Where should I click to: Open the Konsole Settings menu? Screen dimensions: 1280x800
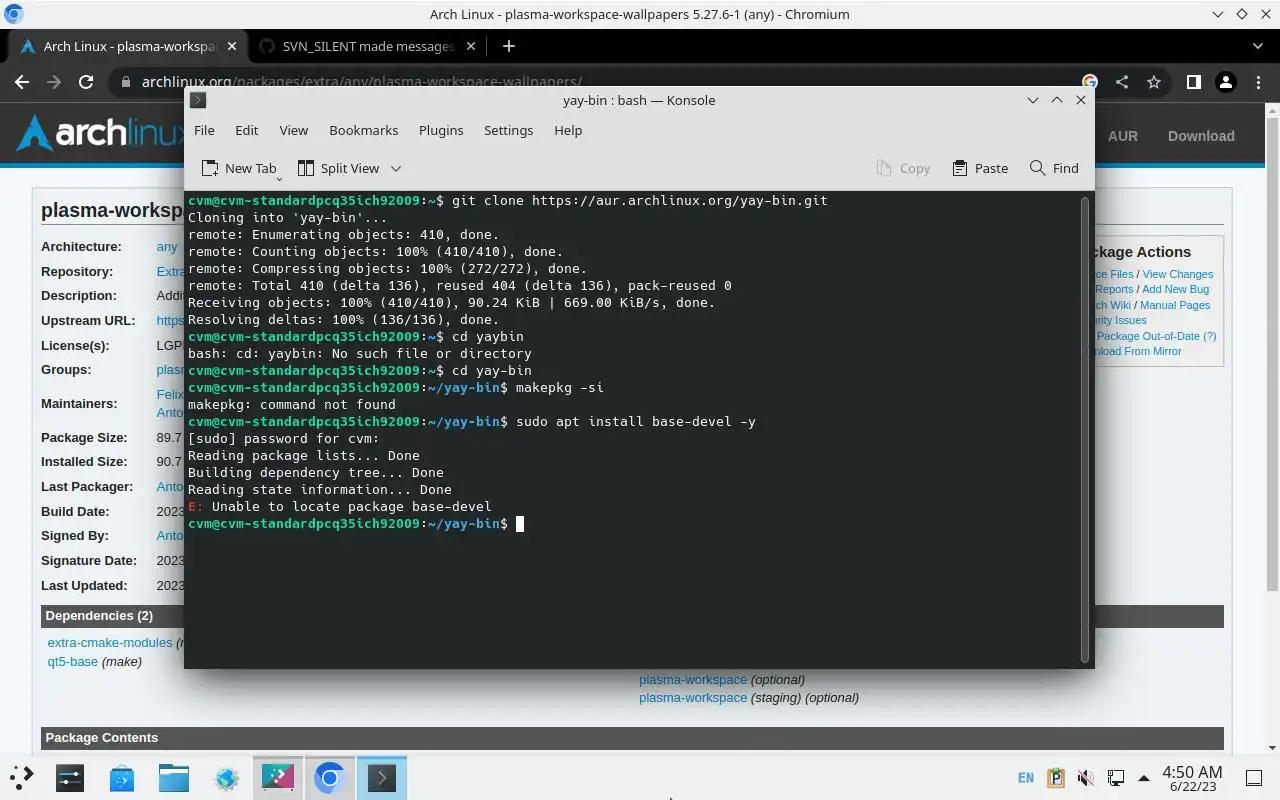coord(508,130)
